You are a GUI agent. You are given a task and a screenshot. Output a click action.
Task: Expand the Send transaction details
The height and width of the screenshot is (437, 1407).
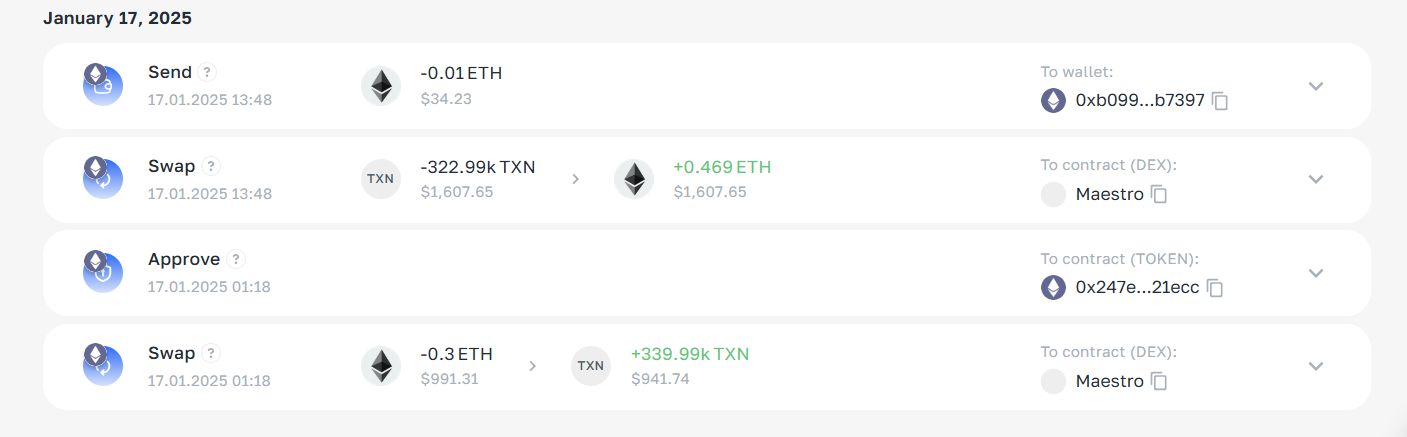coord(1316,86)
